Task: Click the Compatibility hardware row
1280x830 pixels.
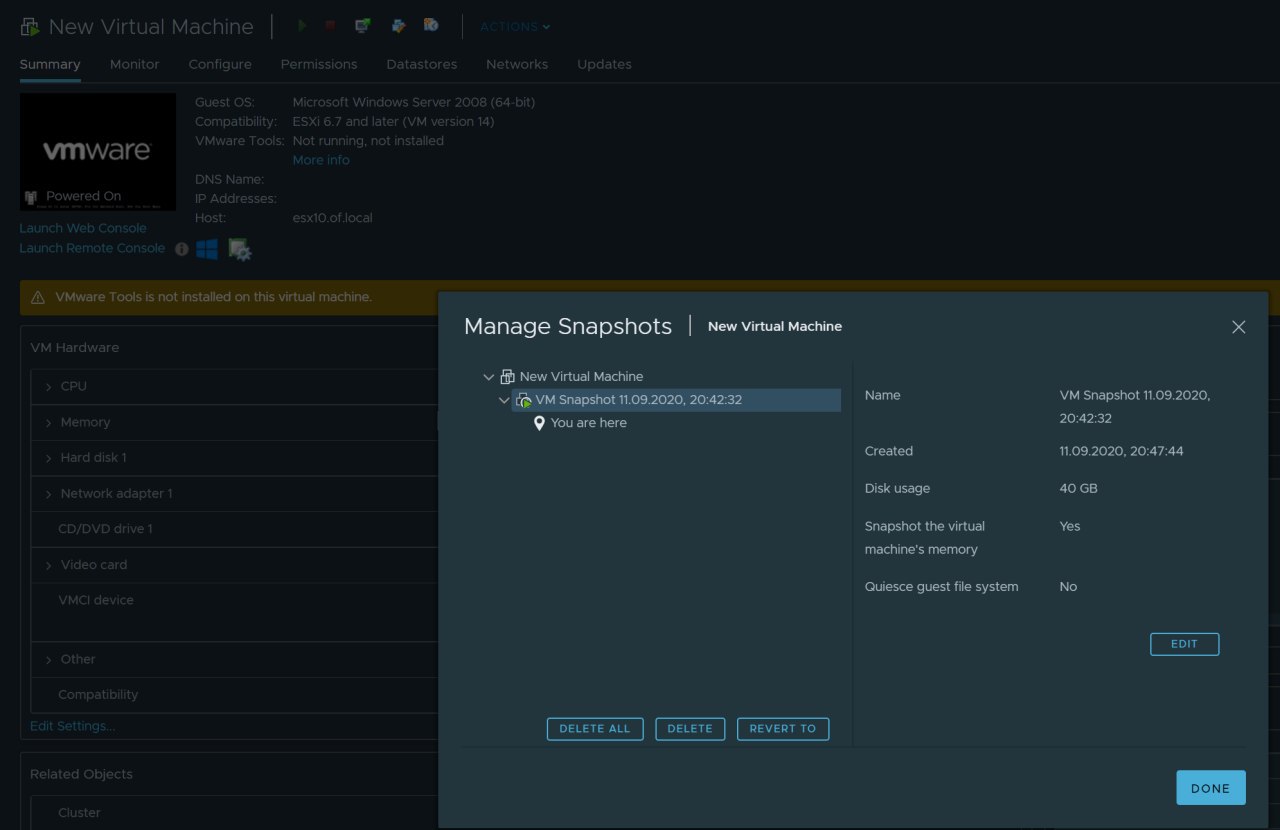Action: point(234,695)
